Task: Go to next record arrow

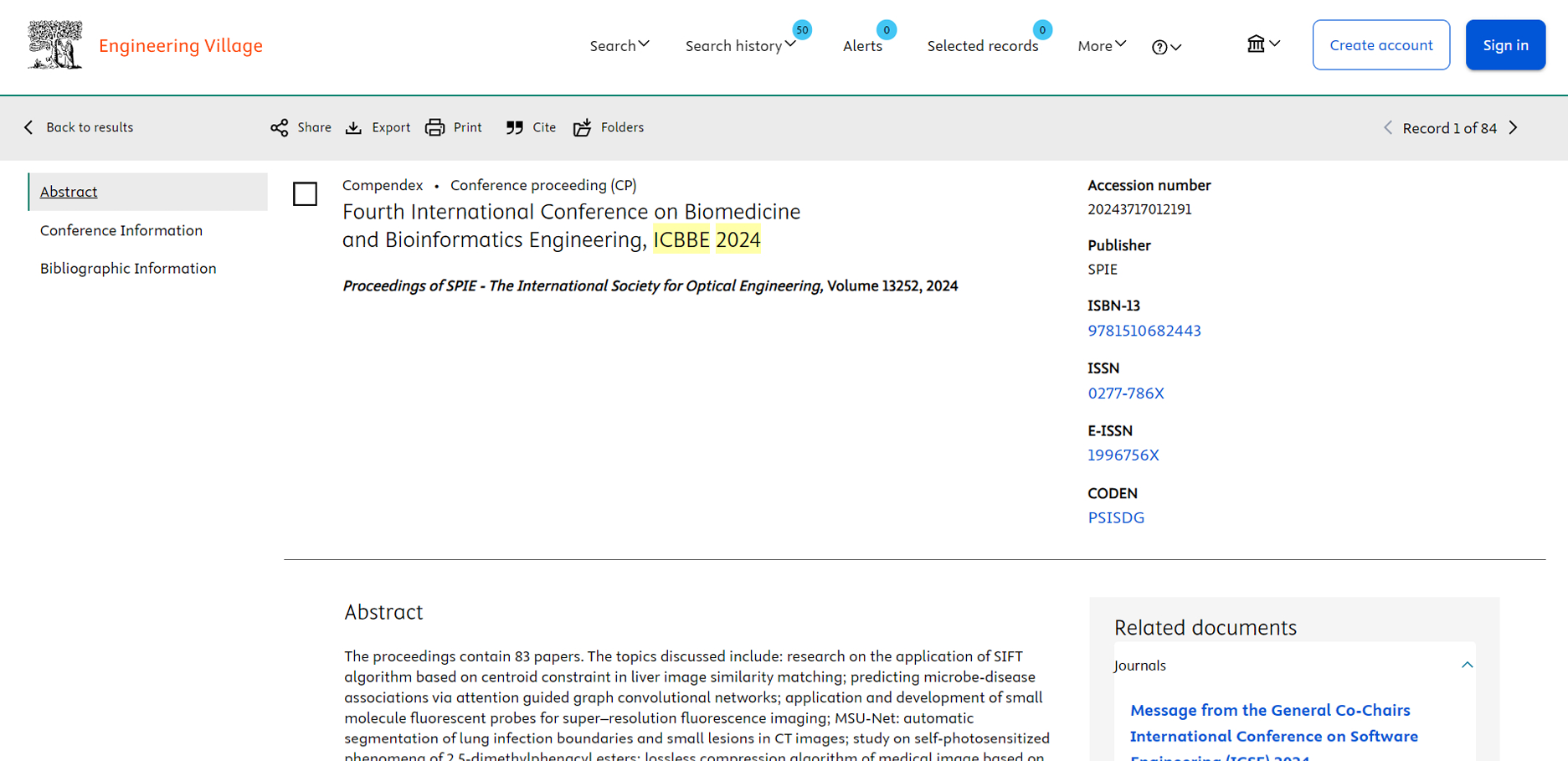Action: (x=1514, y=128)
